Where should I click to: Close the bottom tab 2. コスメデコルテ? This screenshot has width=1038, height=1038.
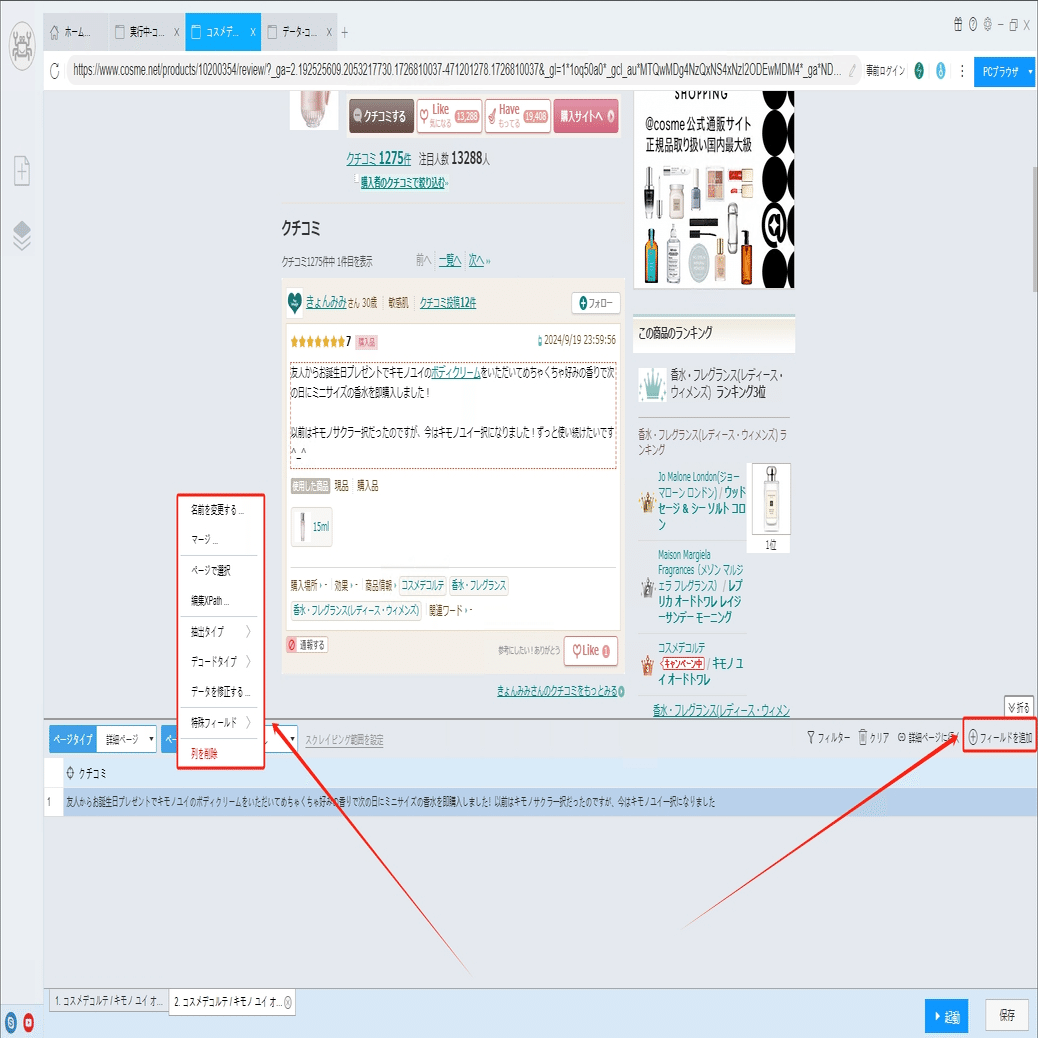pyautogui.click(x=288, y=1002)
